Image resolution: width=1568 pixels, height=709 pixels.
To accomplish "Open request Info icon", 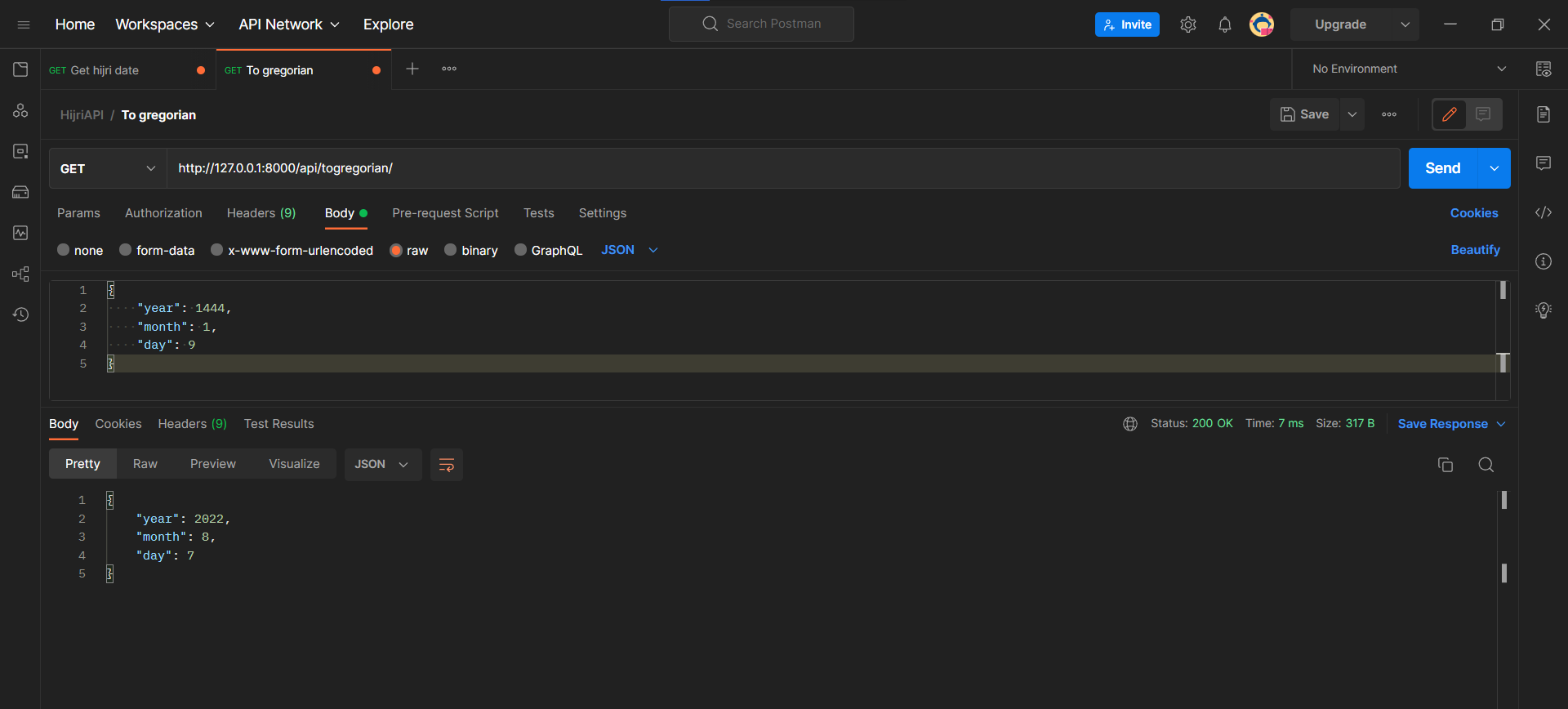I will [x=1543, y=261].
